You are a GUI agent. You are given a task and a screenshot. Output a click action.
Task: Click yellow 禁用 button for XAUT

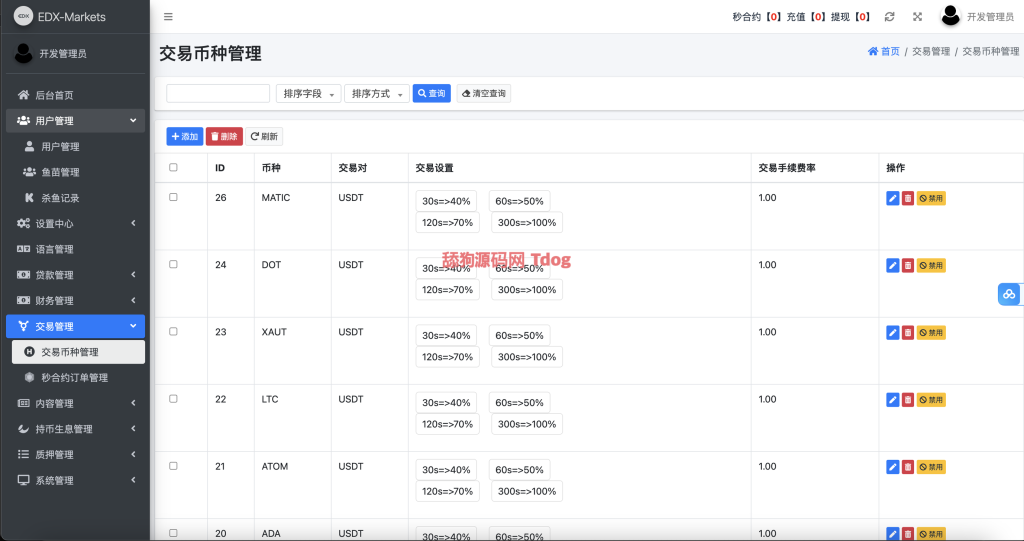pyautogui.click(x=931, y=333)
